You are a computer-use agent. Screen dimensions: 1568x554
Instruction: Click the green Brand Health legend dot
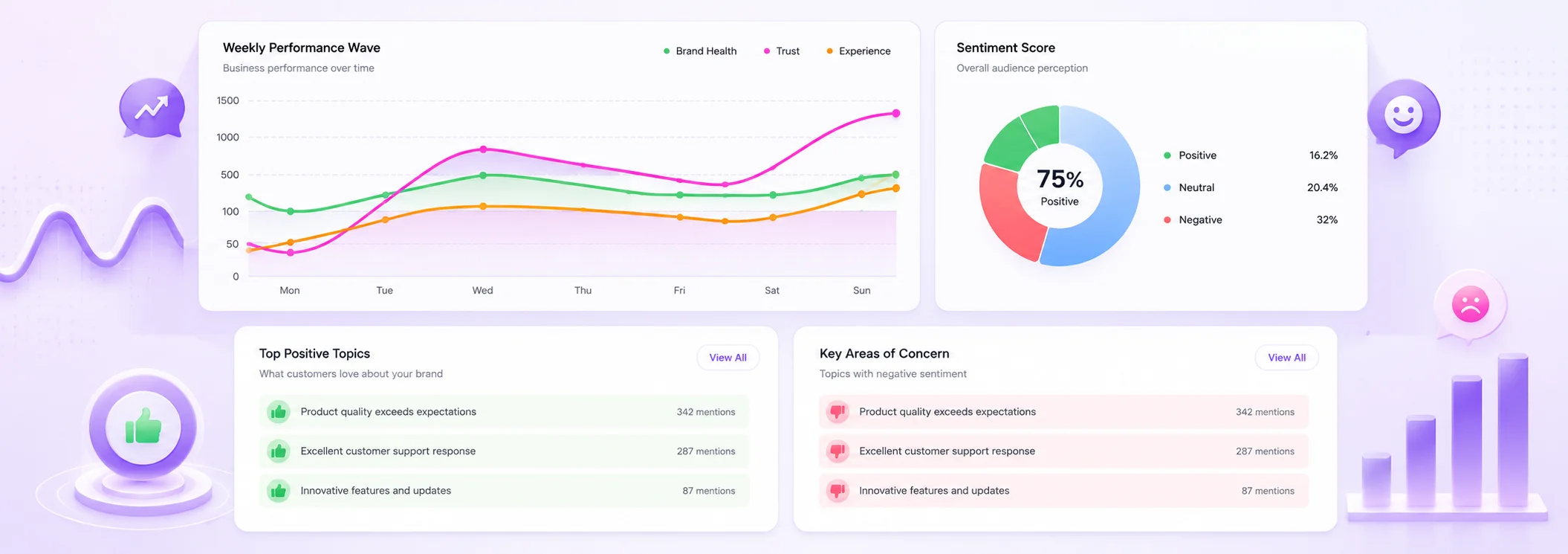[667, 51]
